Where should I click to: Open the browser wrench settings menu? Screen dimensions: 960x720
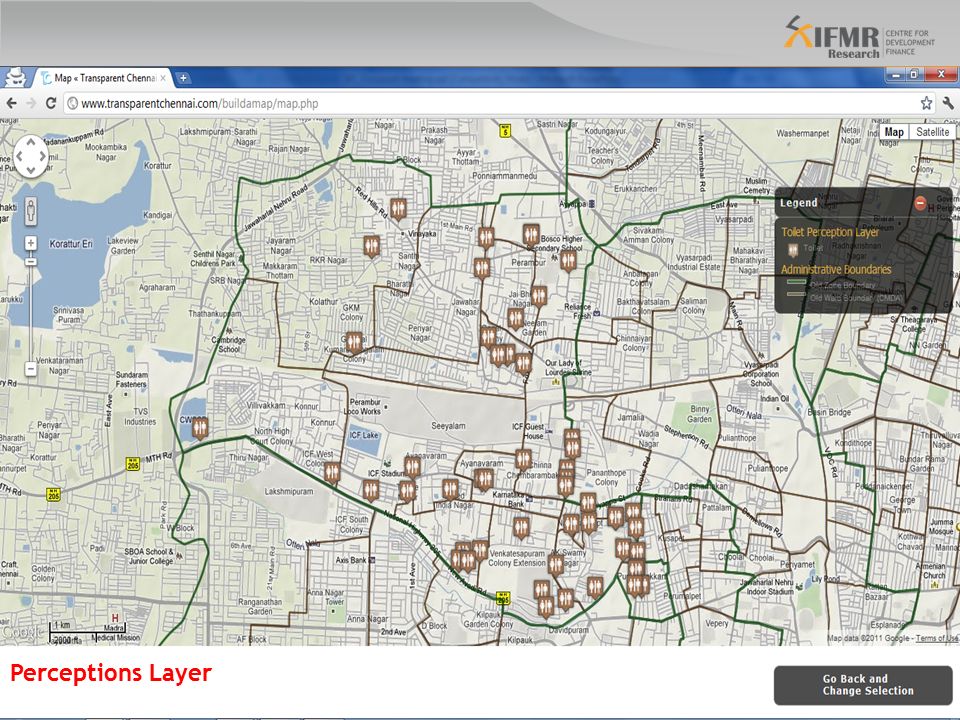point(948,103)
